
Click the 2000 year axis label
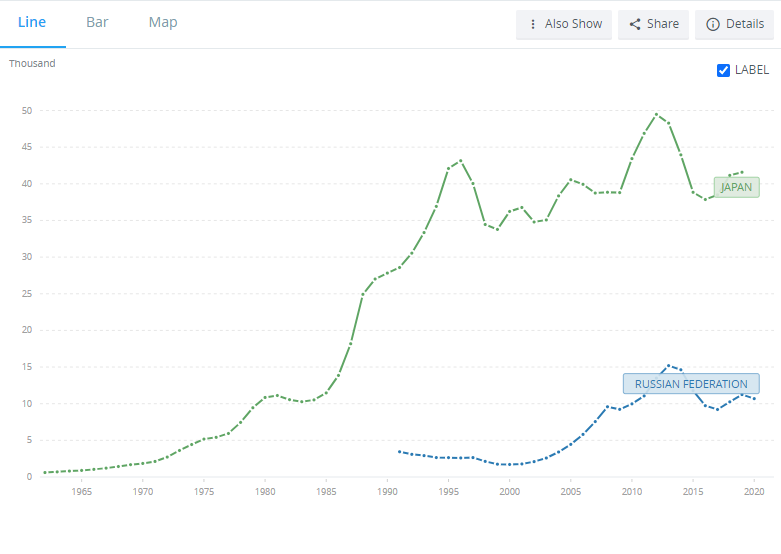click(x=509, y=492)
